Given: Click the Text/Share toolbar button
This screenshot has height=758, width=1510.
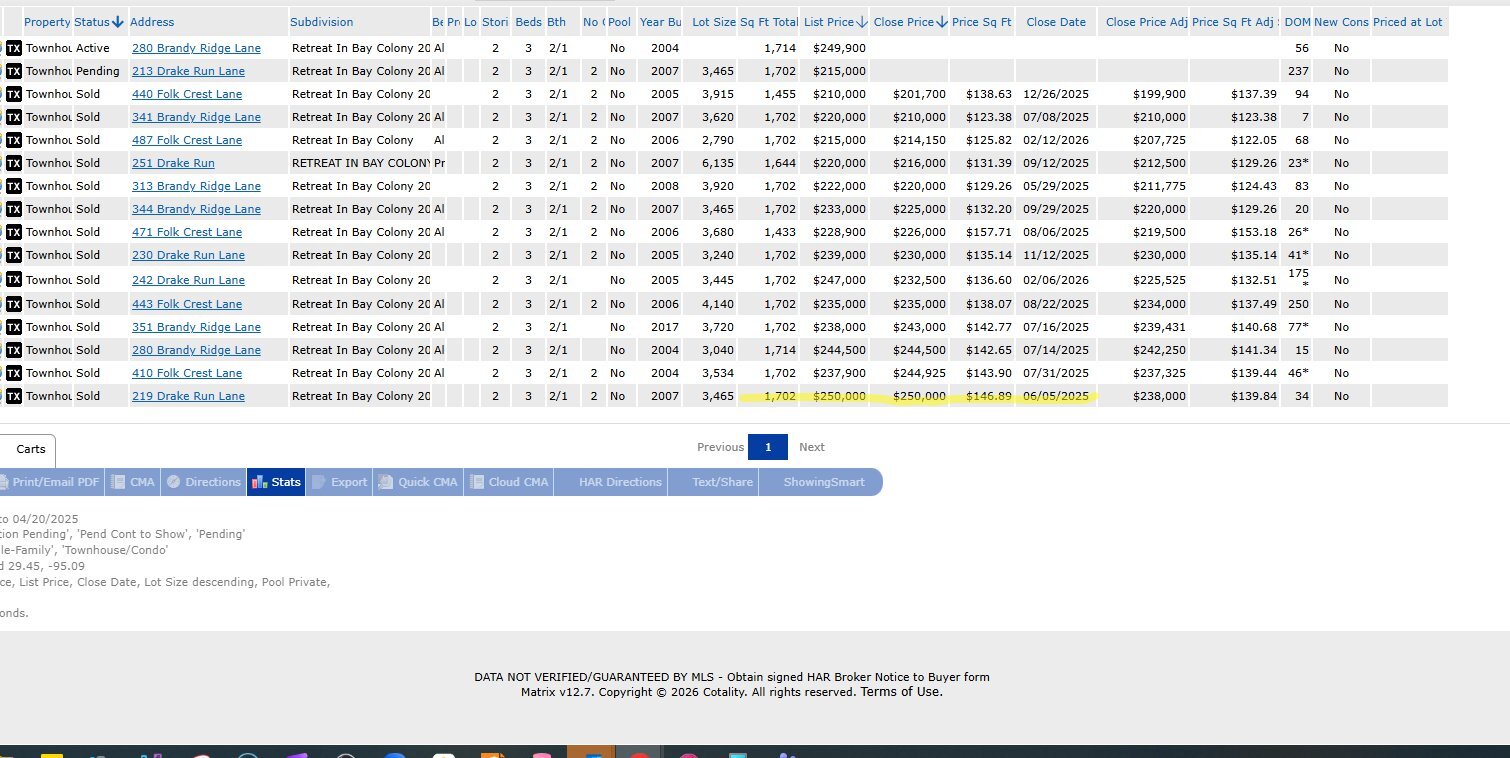Looking at the screenshot, I should [722, 482].
